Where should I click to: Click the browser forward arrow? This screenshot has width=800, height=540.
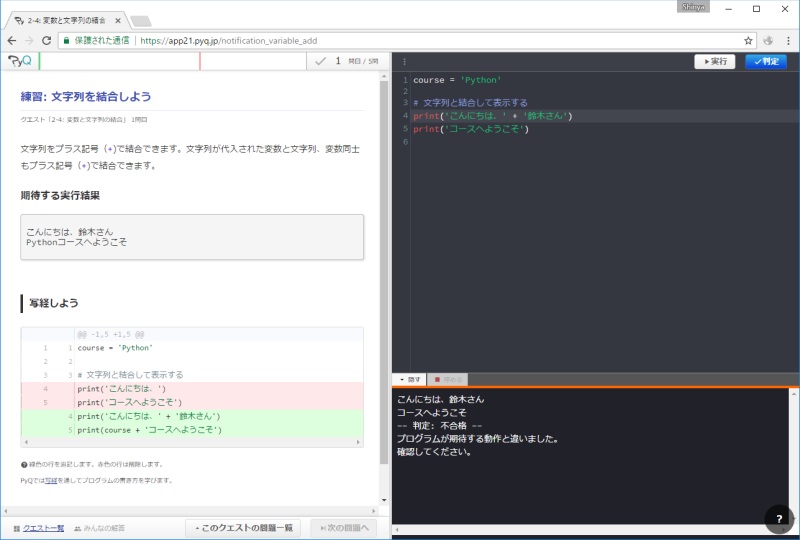coord(29,41)
